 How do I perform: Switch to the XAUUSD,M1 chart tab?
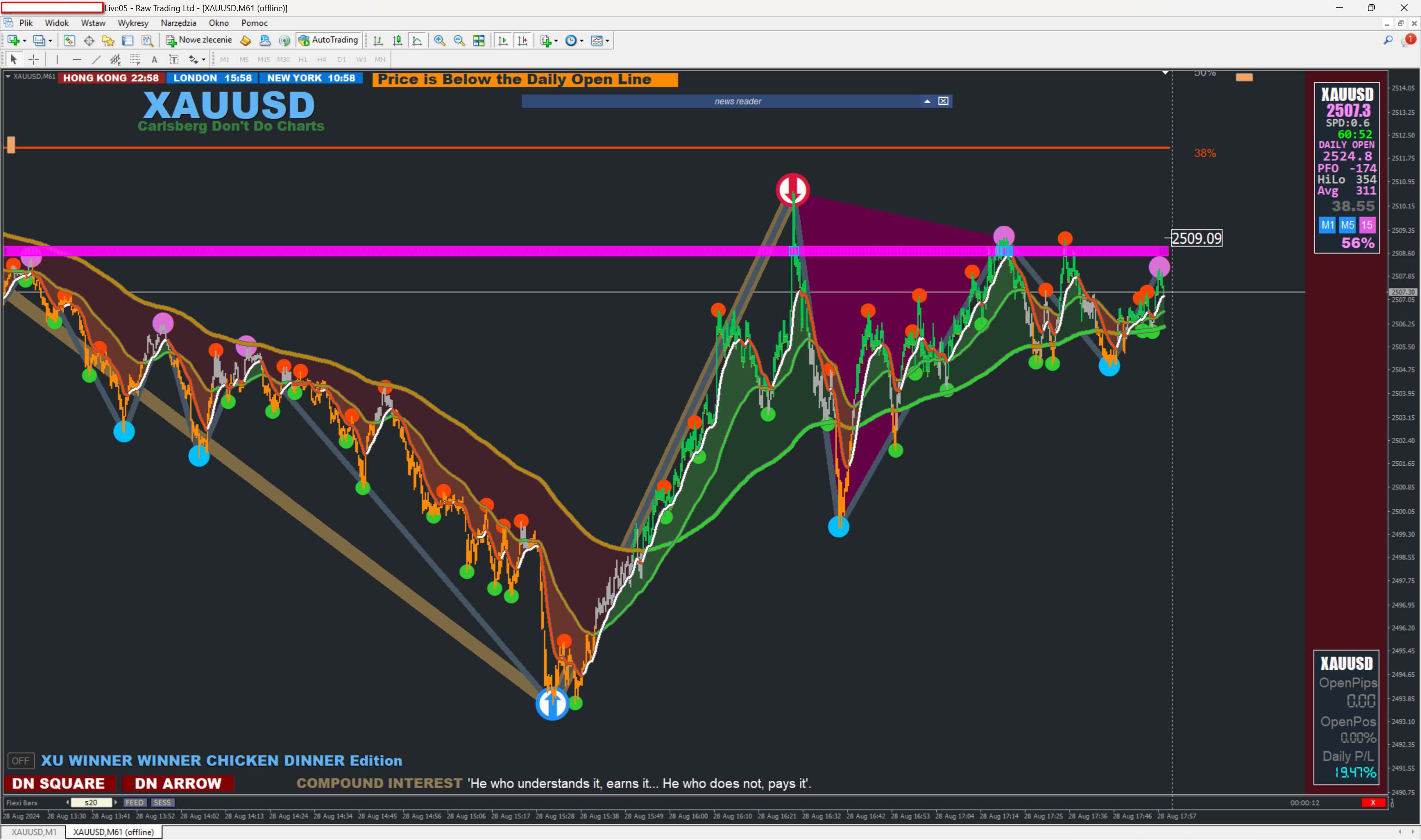[34, 832]
